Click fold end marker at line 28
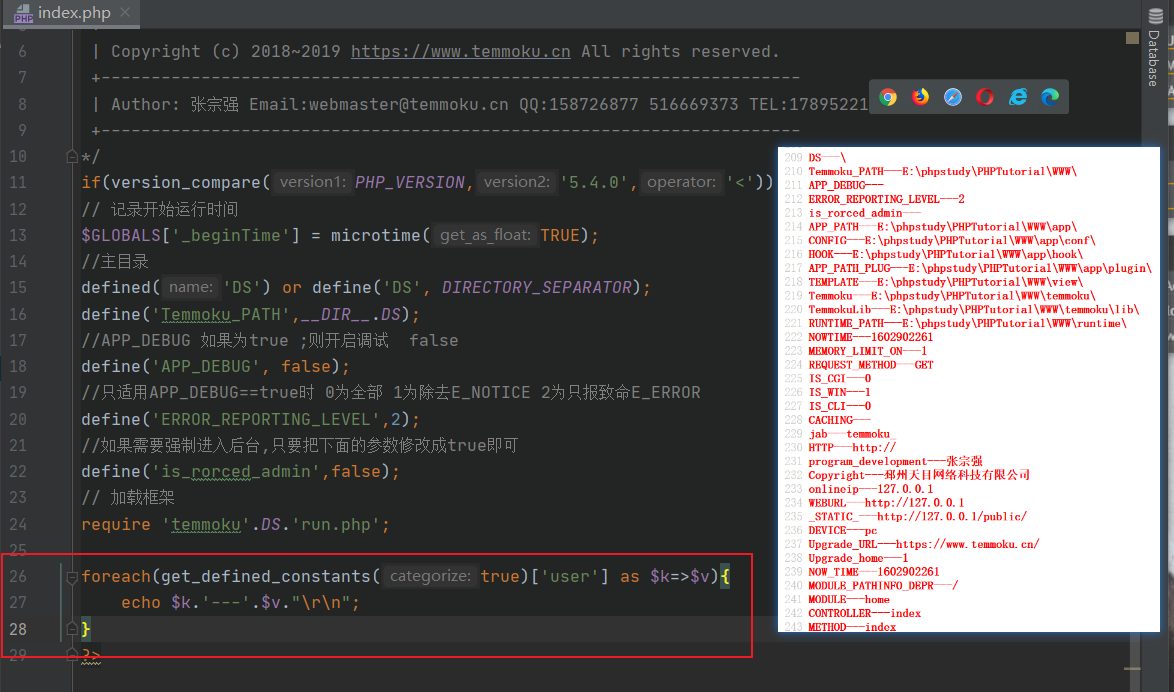Viewport: 1174px width, 692px height. click(72, 628)
